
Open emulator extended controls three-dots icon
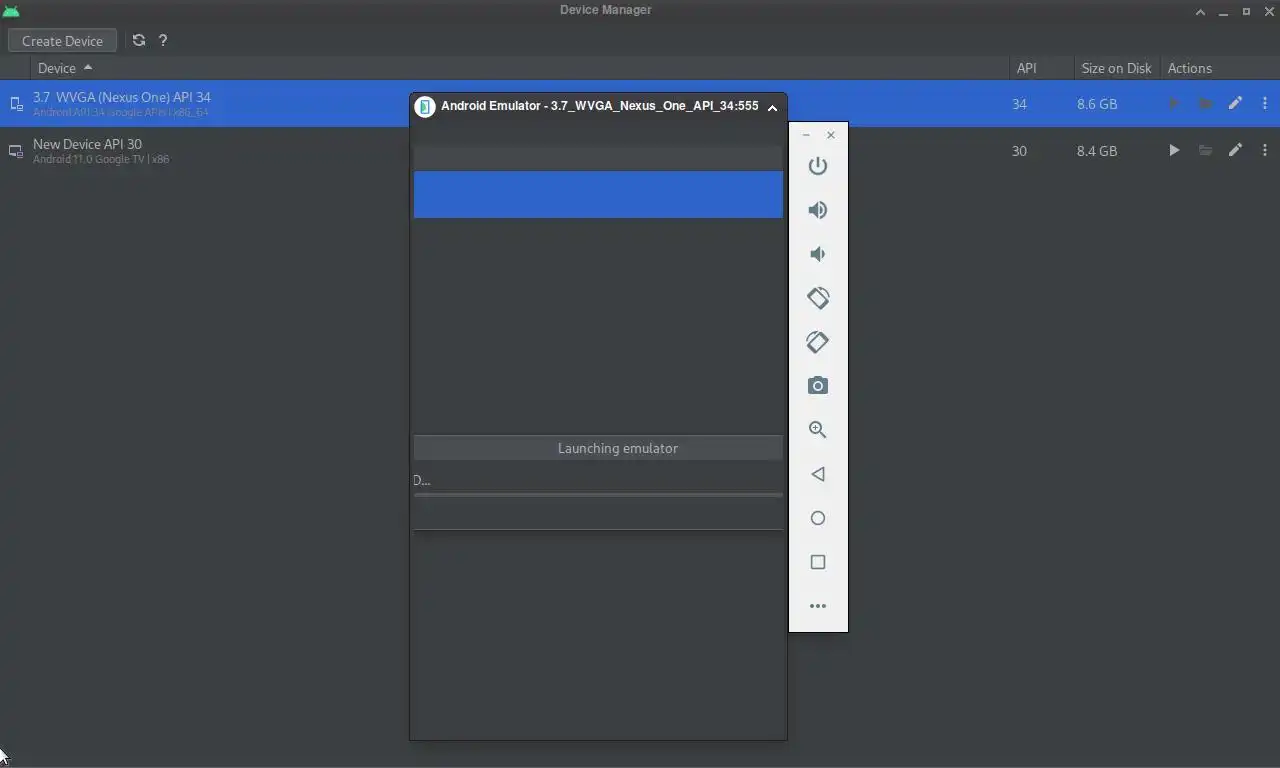pyautogui.click(x=818, y=606)
